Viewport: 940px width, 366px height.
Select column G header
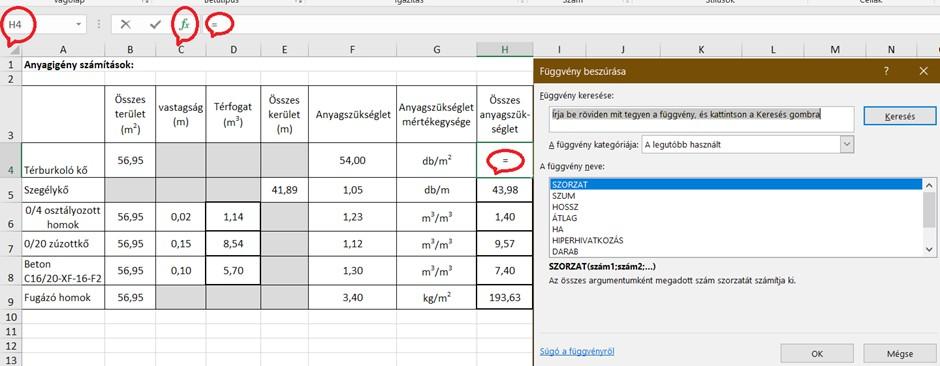[436, 50]
